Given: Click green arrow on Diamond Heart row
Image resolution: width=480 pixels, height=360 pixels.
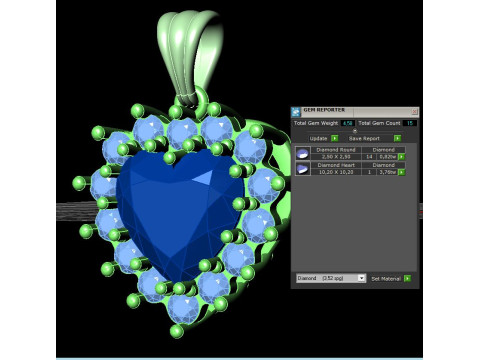Looking at the screenshot, I should pyautogui.click(x=402, y=172).
